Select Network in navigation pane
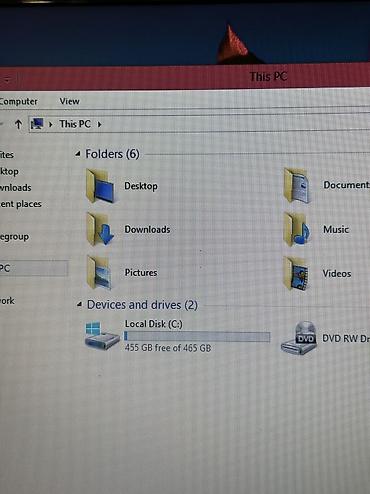 point(7,301)
